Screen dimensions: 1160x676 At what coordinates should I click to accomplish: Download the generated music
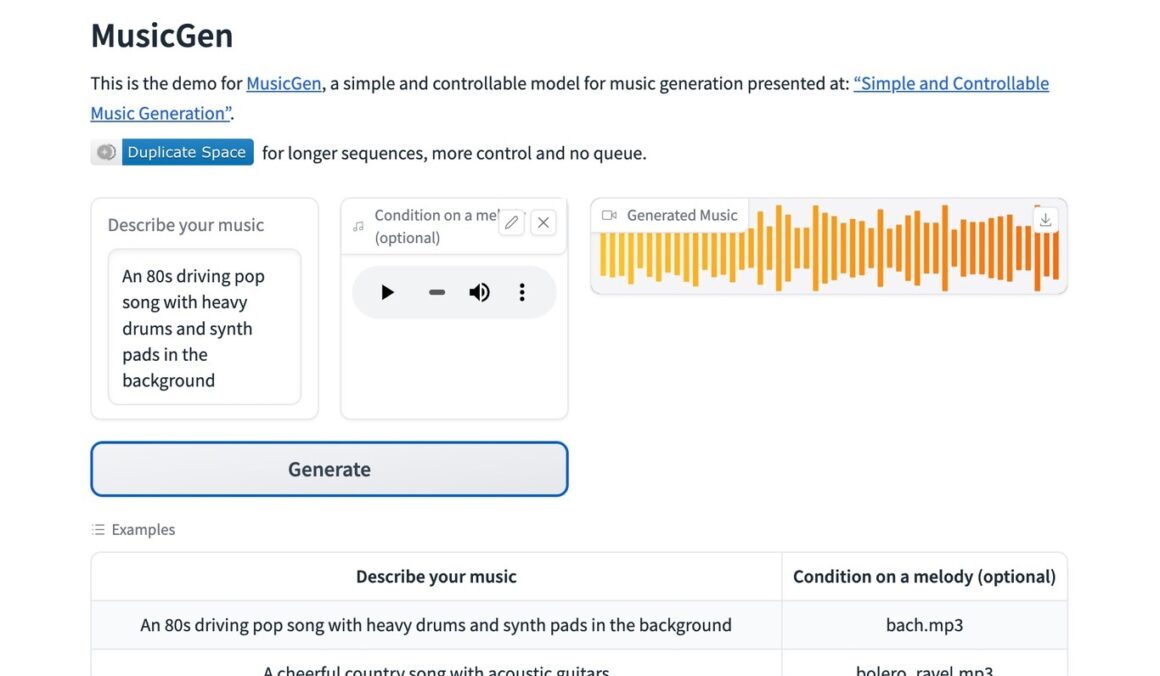[1045, 220]
